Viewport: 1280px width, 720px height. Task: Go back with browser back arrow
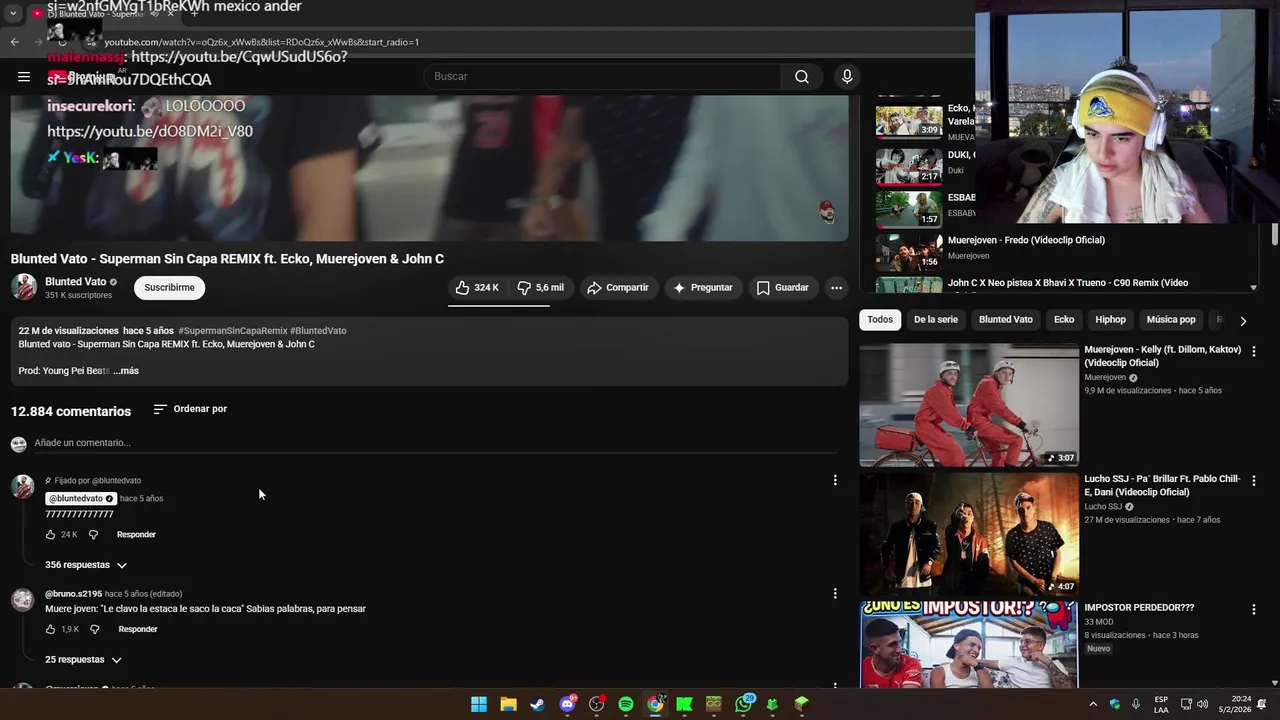[x=14, y=42]
